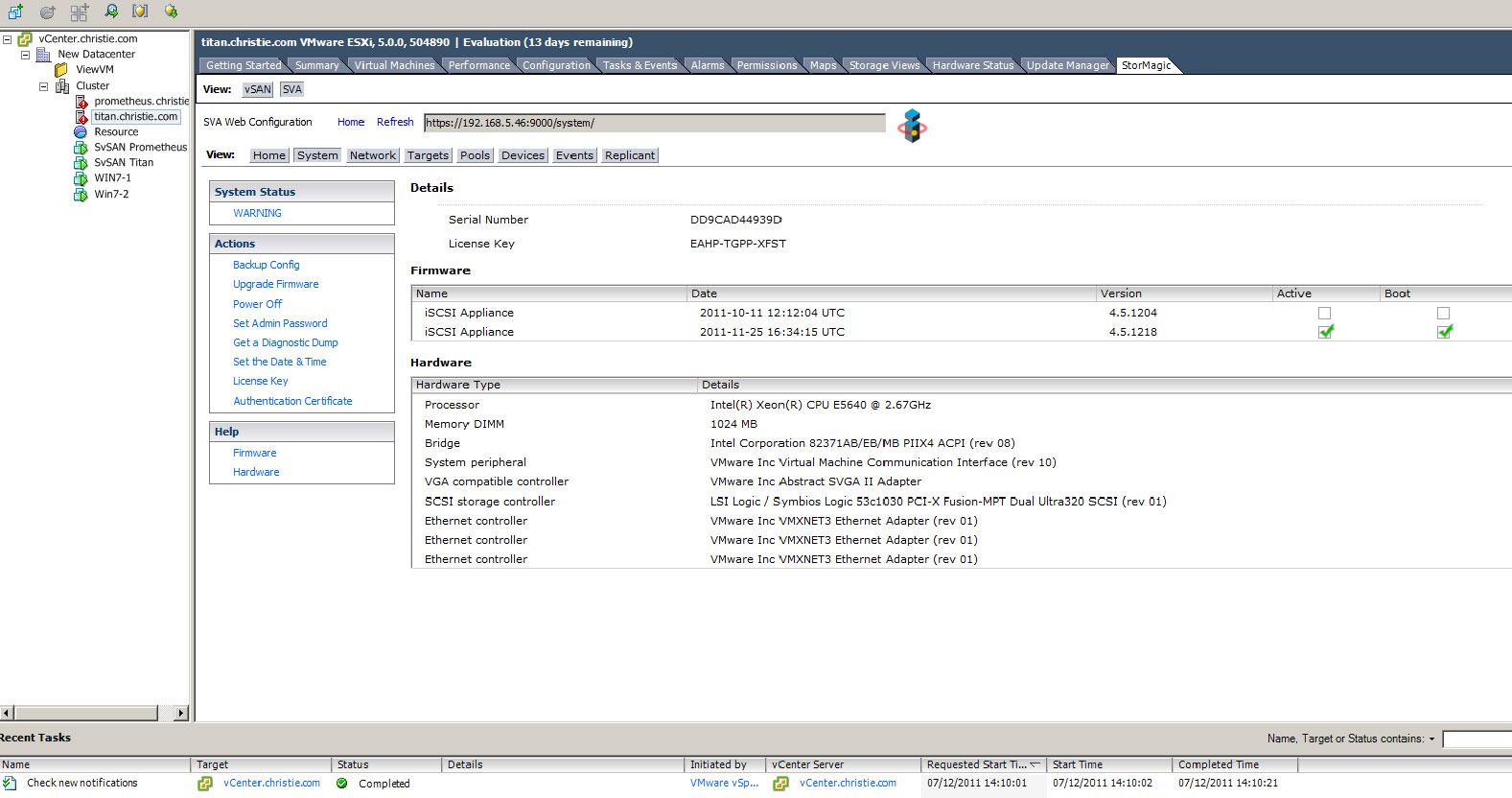Click the New Datacenter building icon

tap(43, 55)
